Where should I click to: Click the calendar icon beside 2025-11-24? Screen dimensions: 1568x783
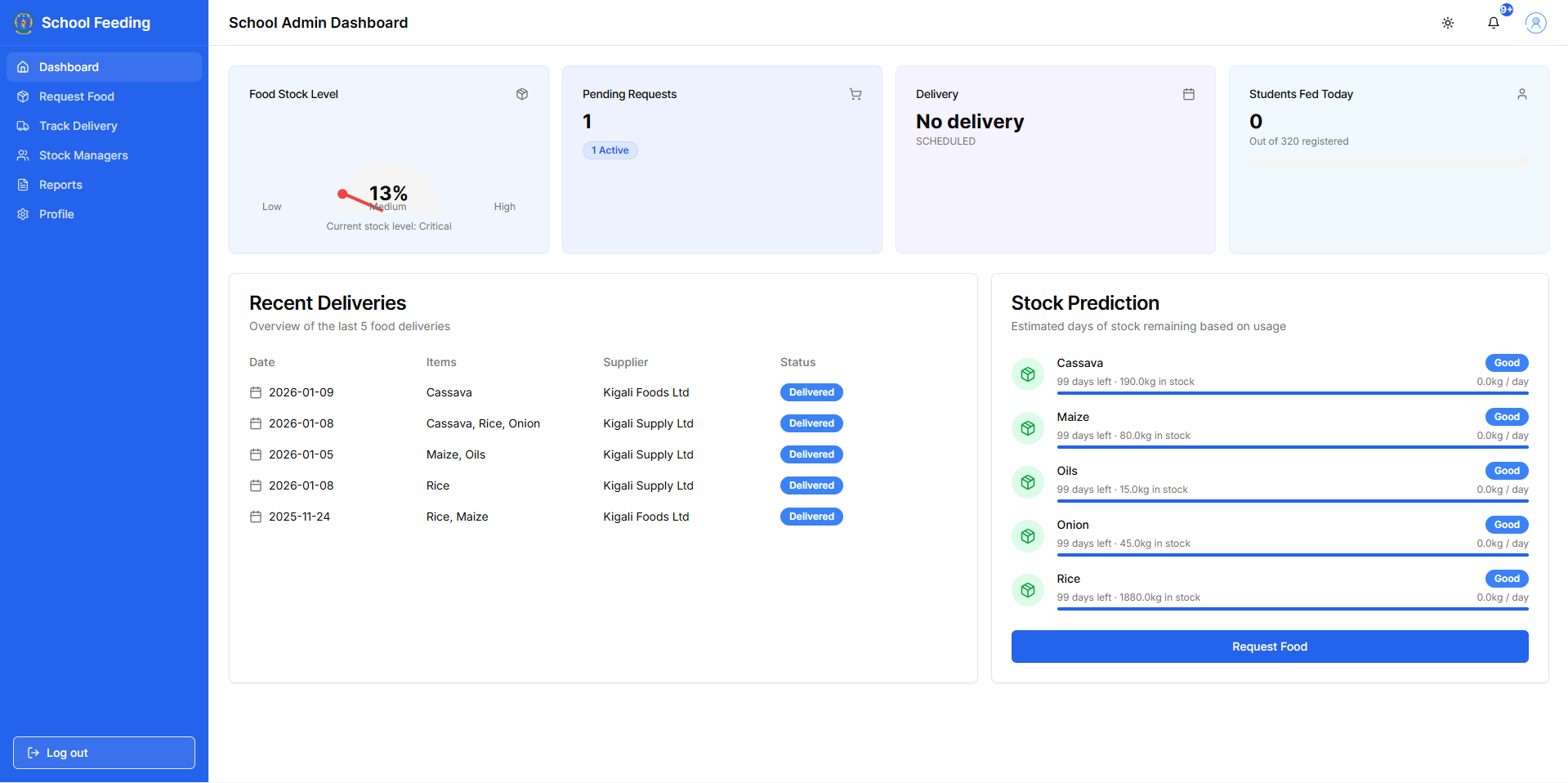pyautogui.click(x=256, y=517)
